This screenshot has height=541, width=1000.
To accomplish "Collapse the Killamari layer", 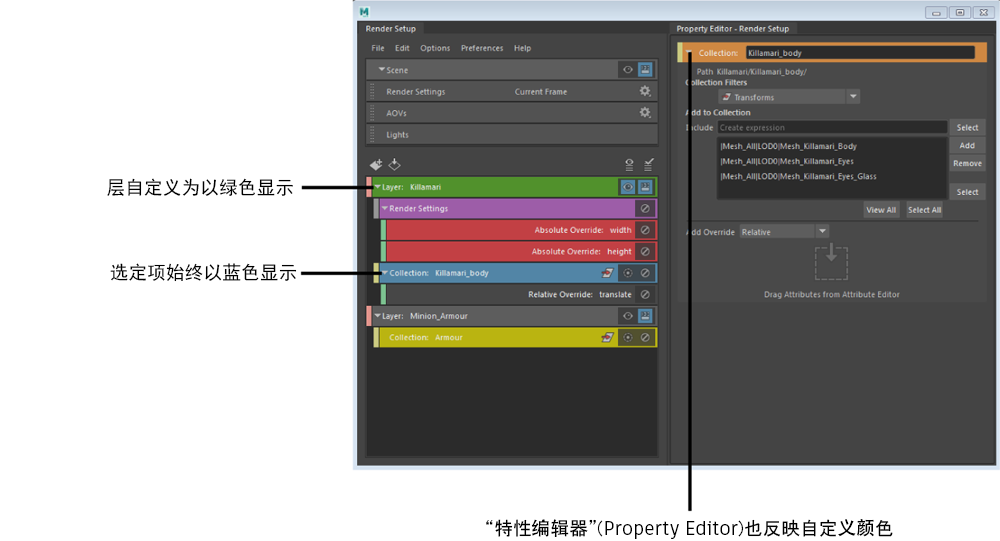I will pos(378,187).
